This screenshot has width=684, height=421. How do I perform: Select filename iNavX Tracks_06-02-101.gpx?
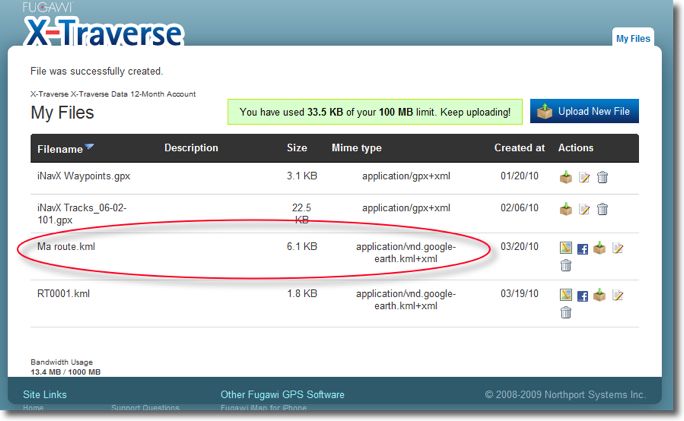82,214
